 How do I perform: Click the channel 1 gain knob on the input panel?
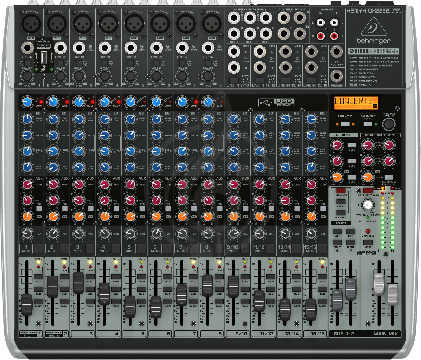point(27,75)
